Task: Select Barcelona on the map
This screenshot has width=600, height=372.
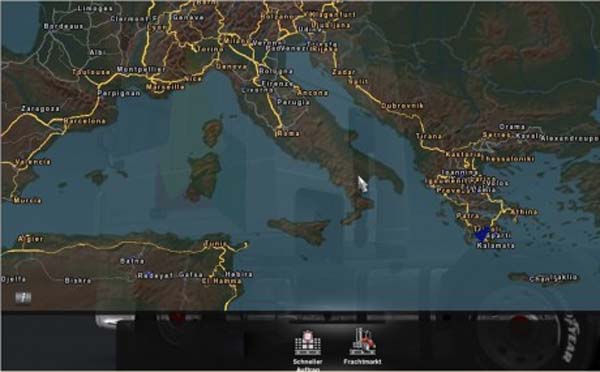Action: (84, 121)
